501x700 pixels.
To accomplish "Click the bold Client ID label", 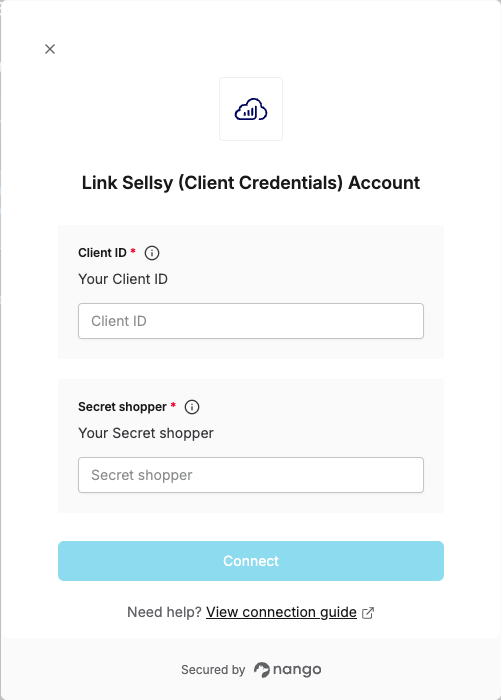I will pos(102,253).
